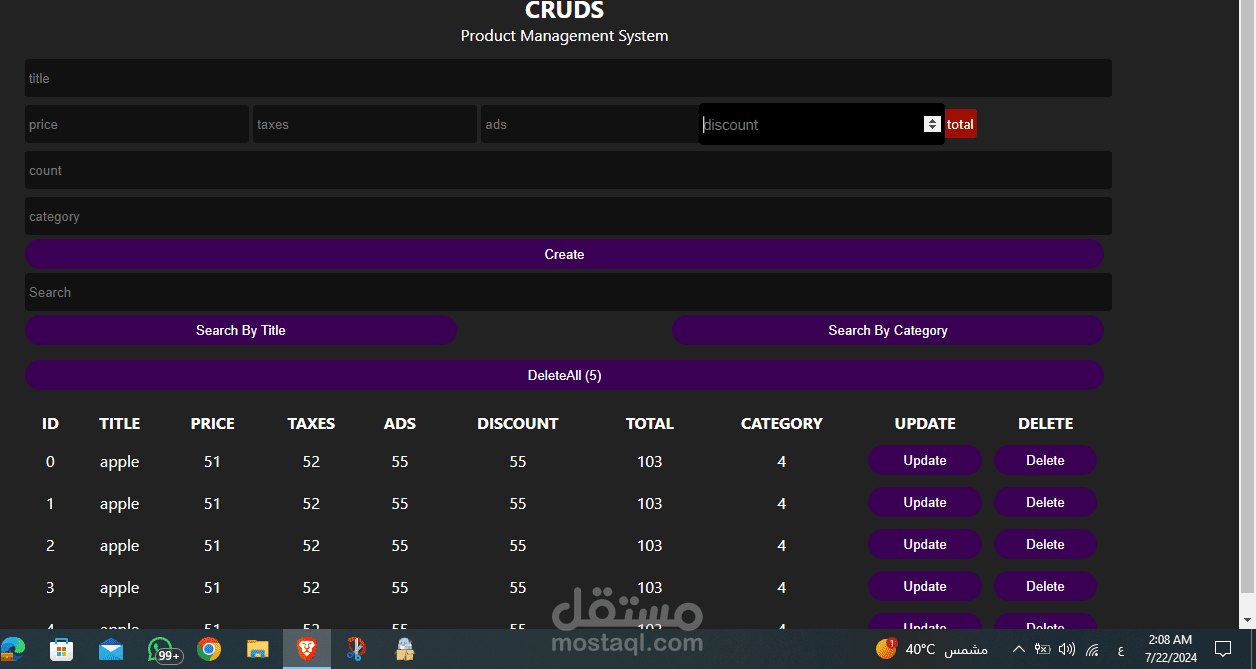
Task: Click the Search By Title button
Action: (241, 330)
